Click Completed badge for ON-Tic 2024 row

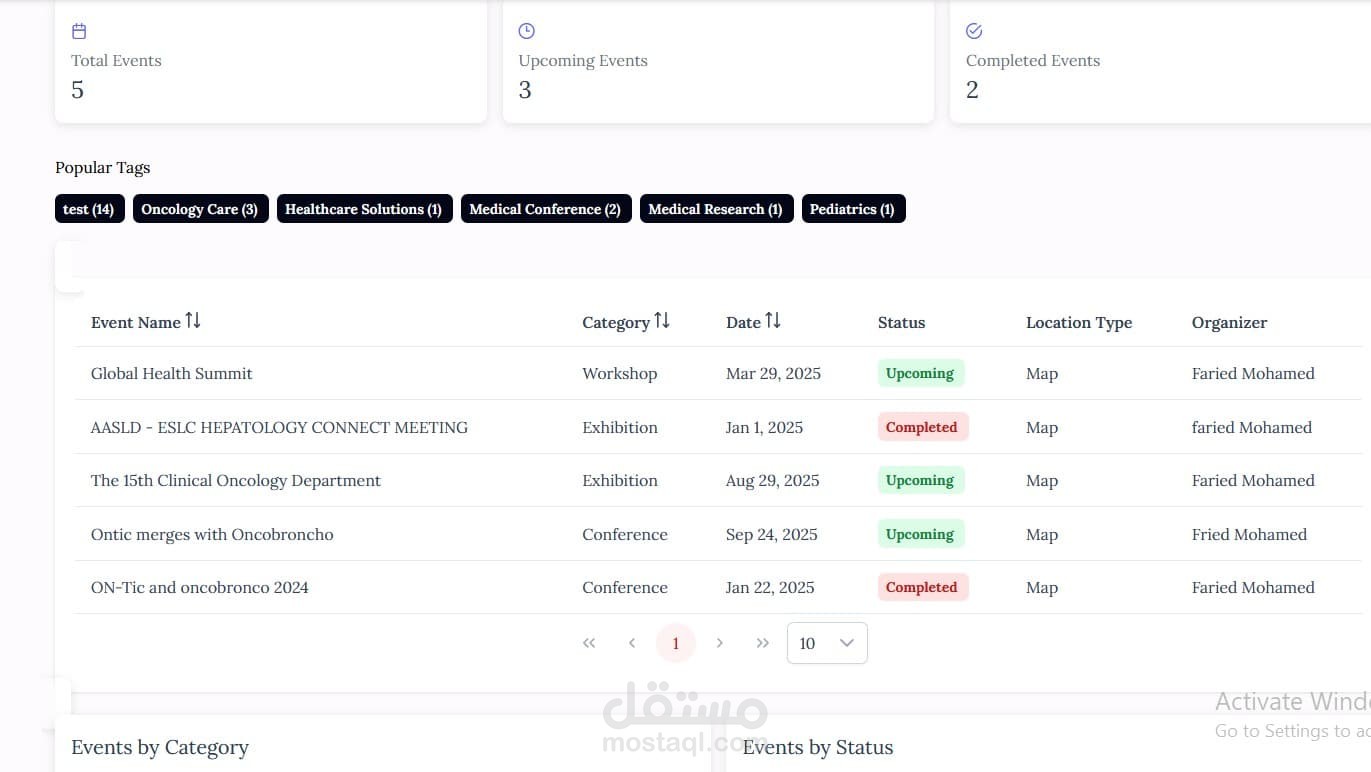tap(922, 588)
